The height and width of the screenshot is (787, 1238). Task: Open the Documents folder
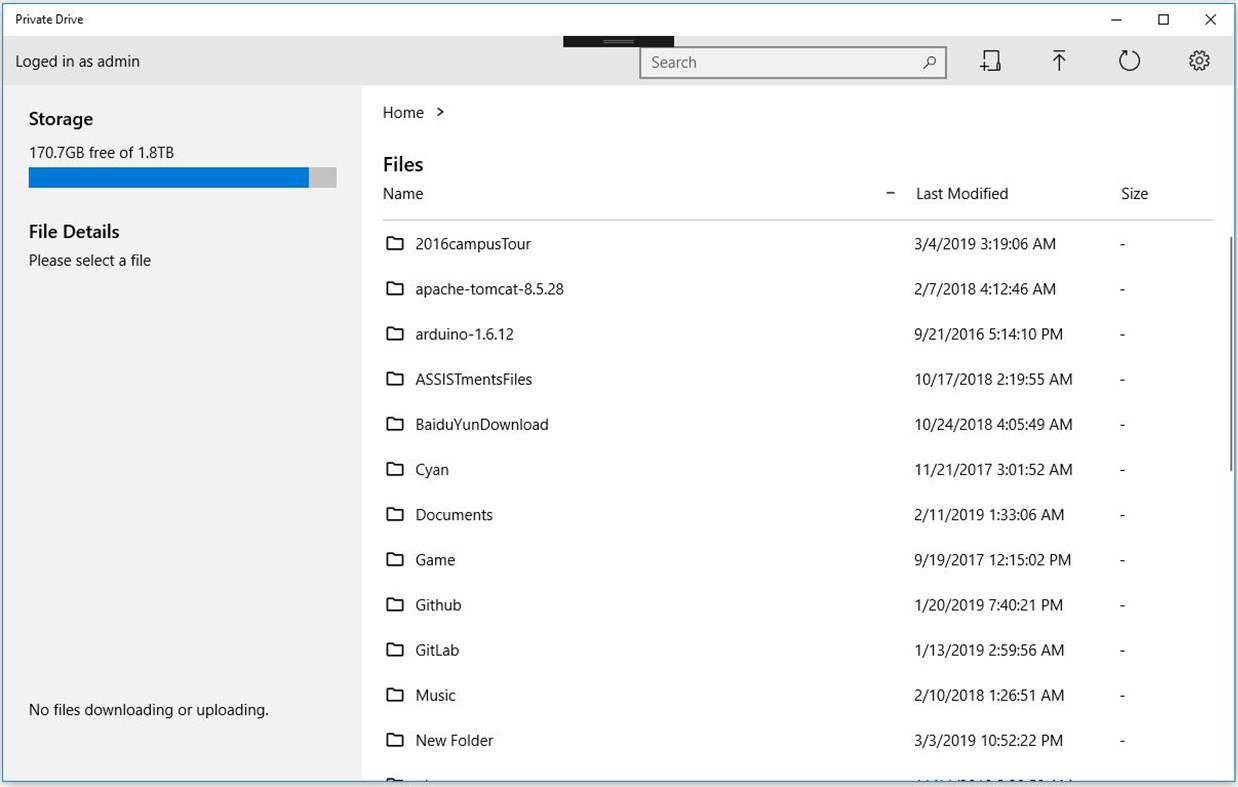tap(454, 515)
